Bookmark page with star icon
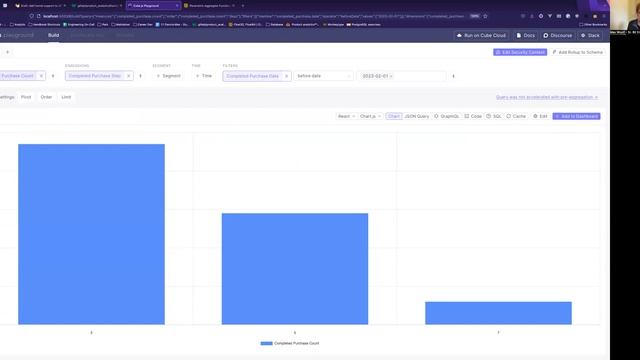Screen dimensions: 640x360 pyautogui.click(x=485, y=16)
